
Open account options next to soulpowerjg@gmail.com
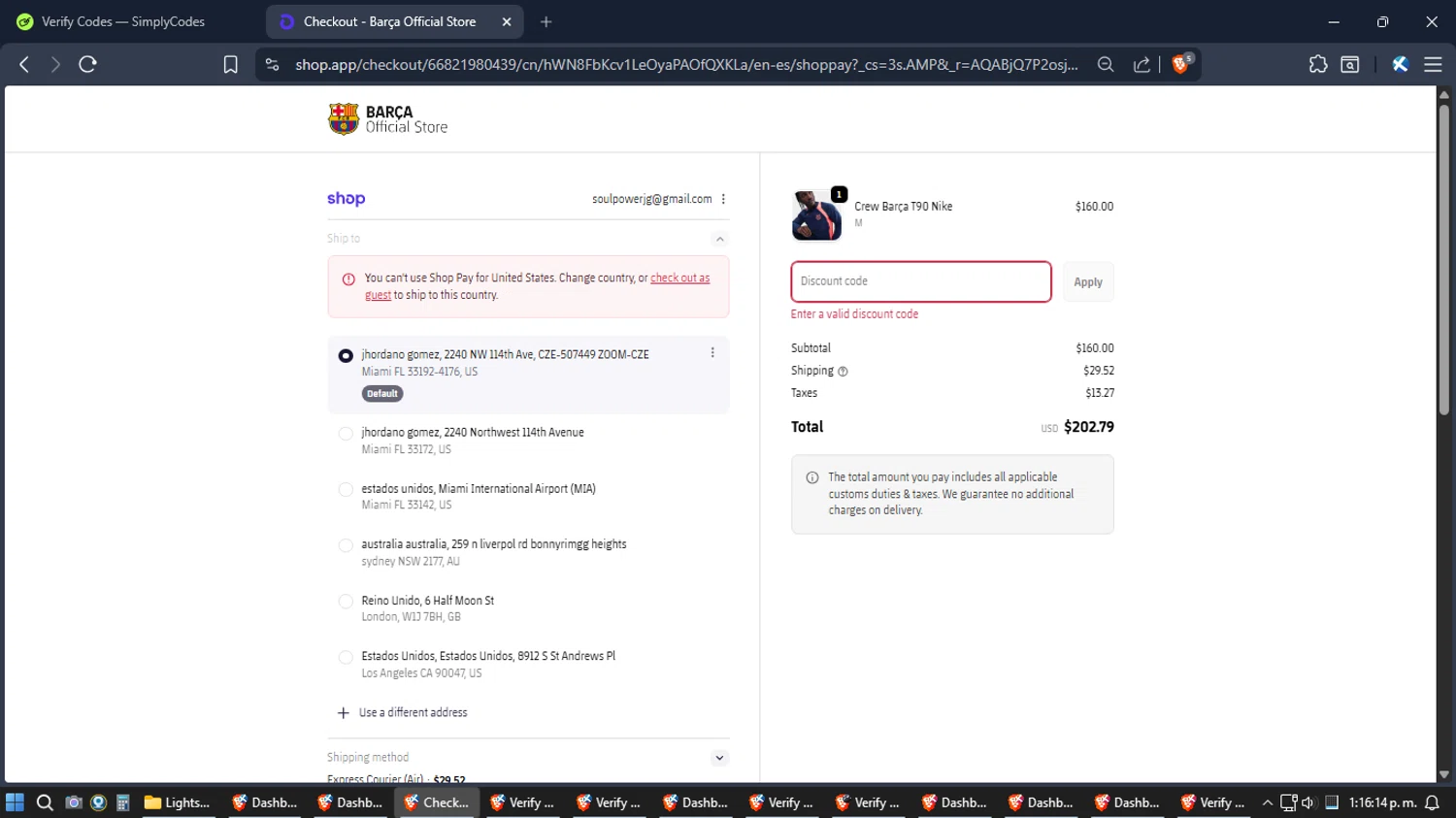723,199
